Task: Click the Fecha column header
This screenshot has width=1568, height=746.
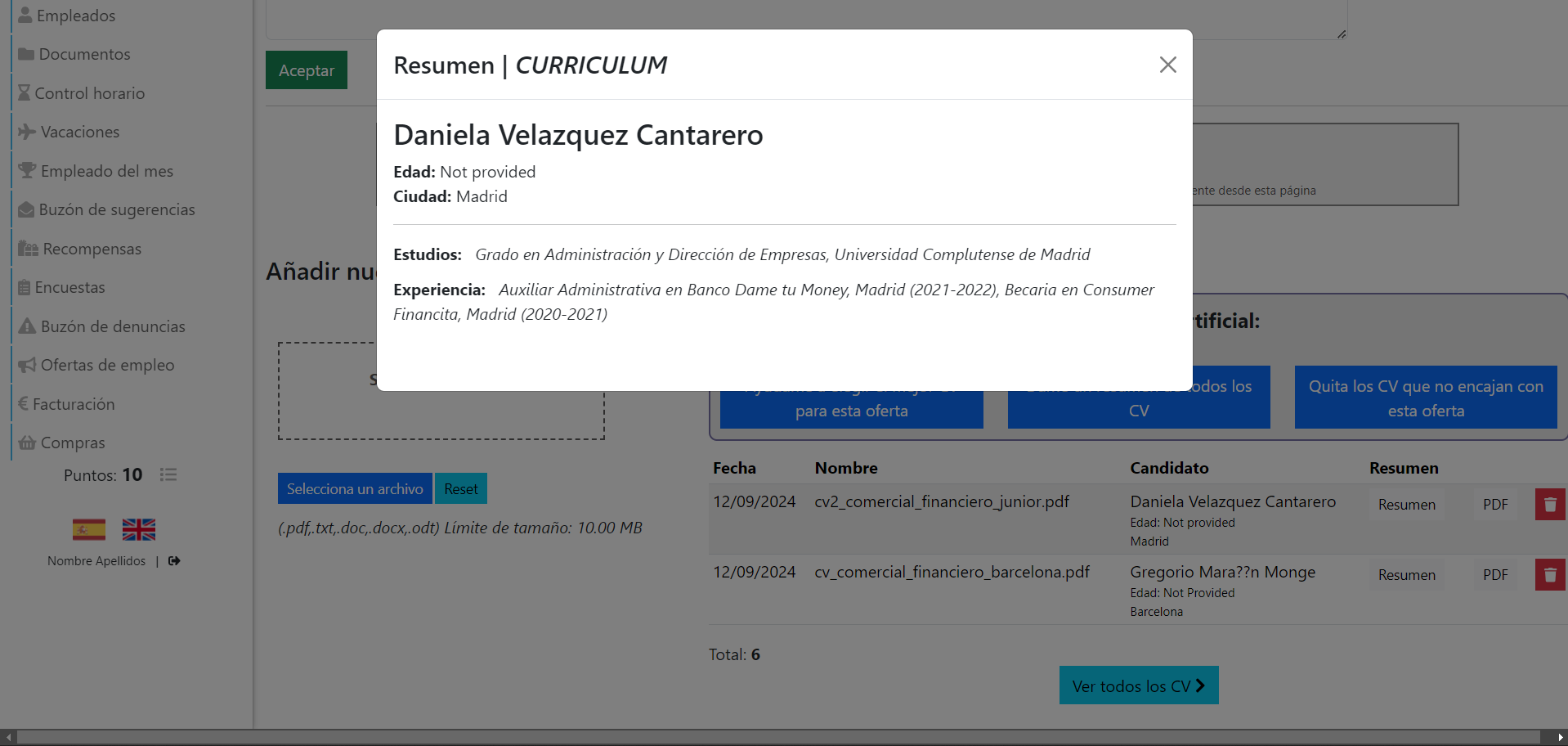Action: [734, 468]
